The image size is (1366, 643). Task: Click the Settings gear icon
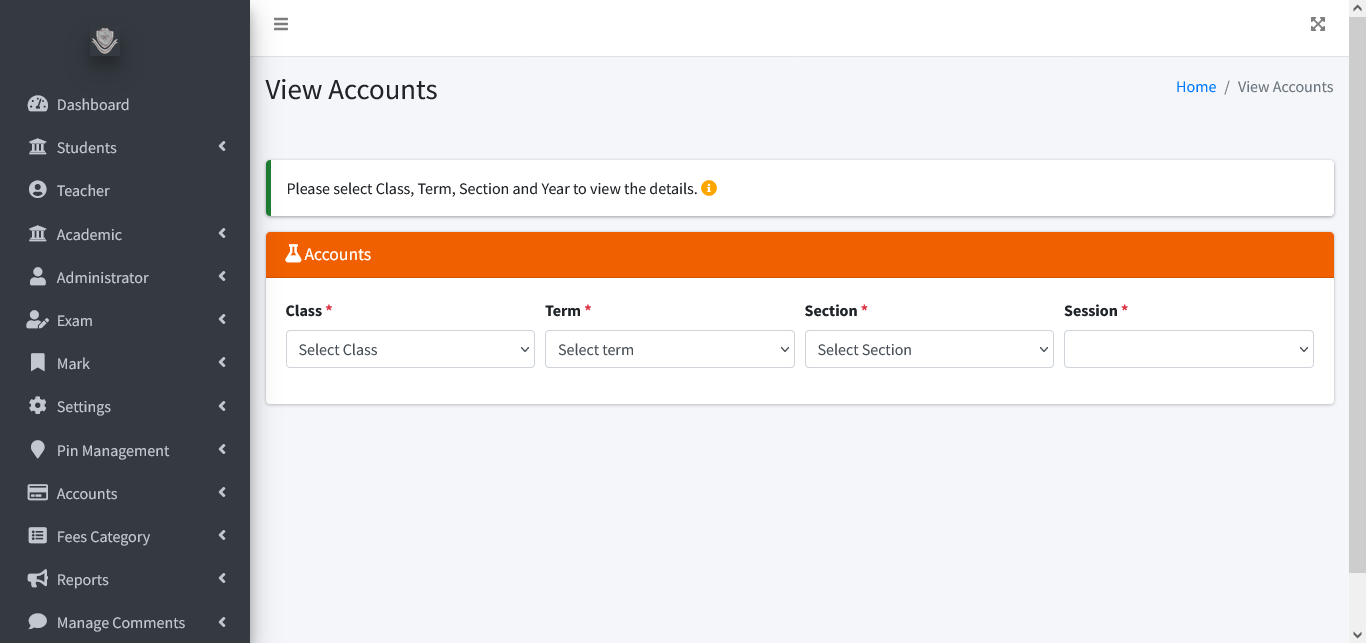38,406
